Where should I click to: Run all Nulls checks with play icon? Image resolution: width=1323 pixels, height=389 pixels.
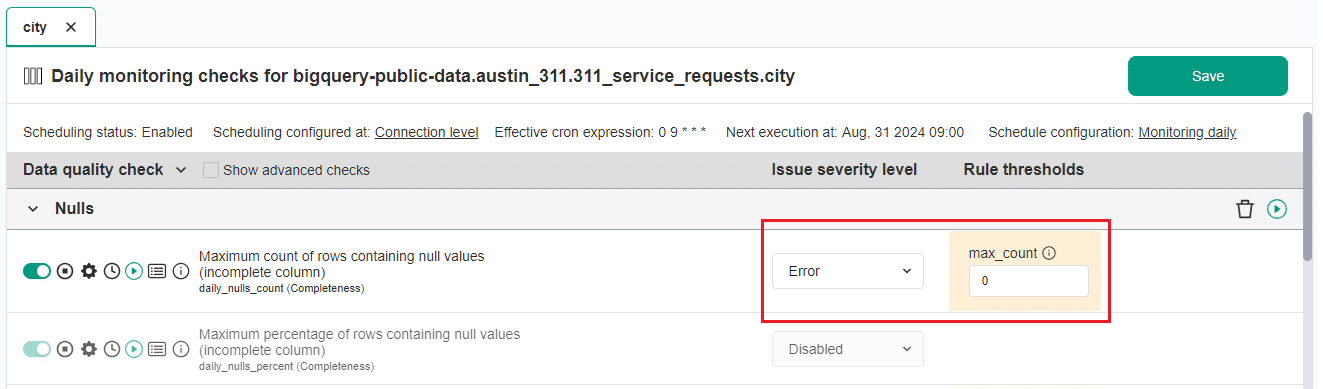1277,209
